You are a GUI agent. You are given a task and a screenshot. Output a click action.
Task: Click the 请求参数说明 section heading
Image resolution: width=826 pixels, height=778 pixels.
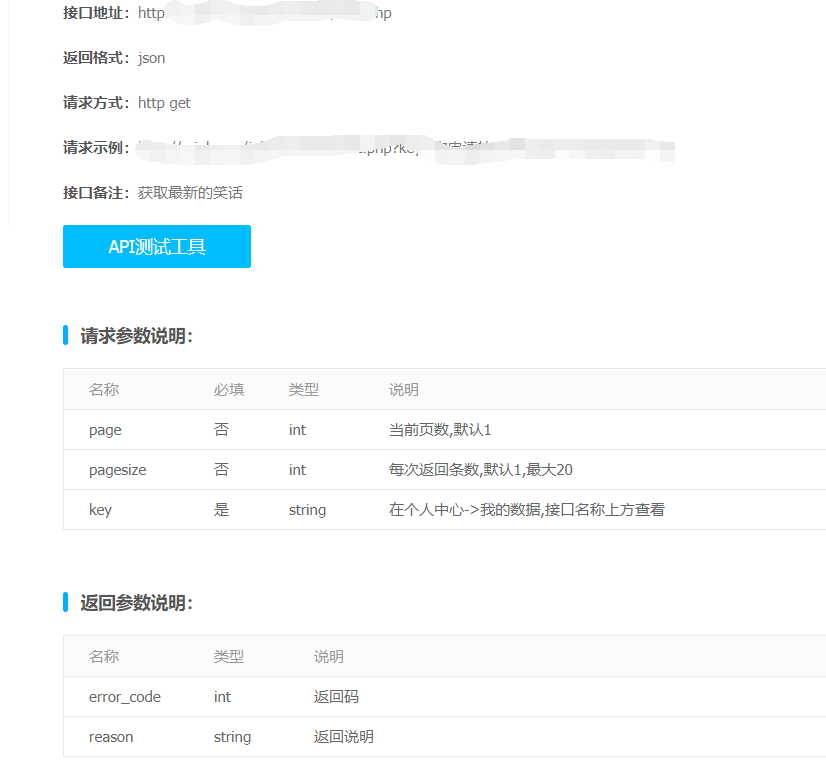tap(136, 336)
